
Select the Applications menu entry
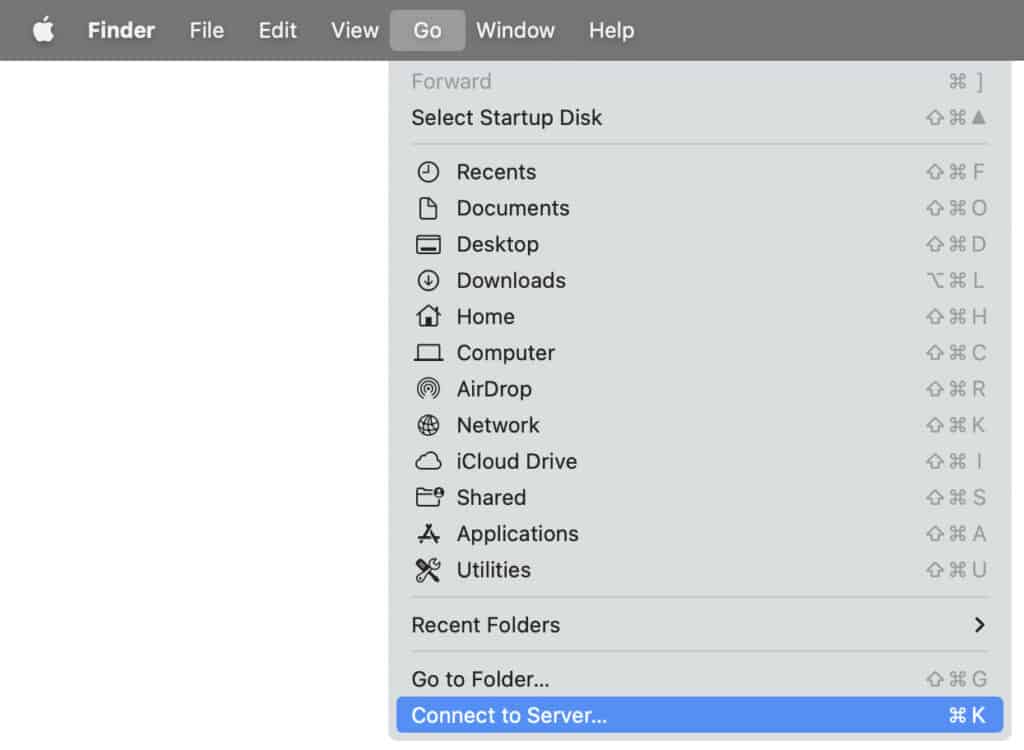(699, 534)
